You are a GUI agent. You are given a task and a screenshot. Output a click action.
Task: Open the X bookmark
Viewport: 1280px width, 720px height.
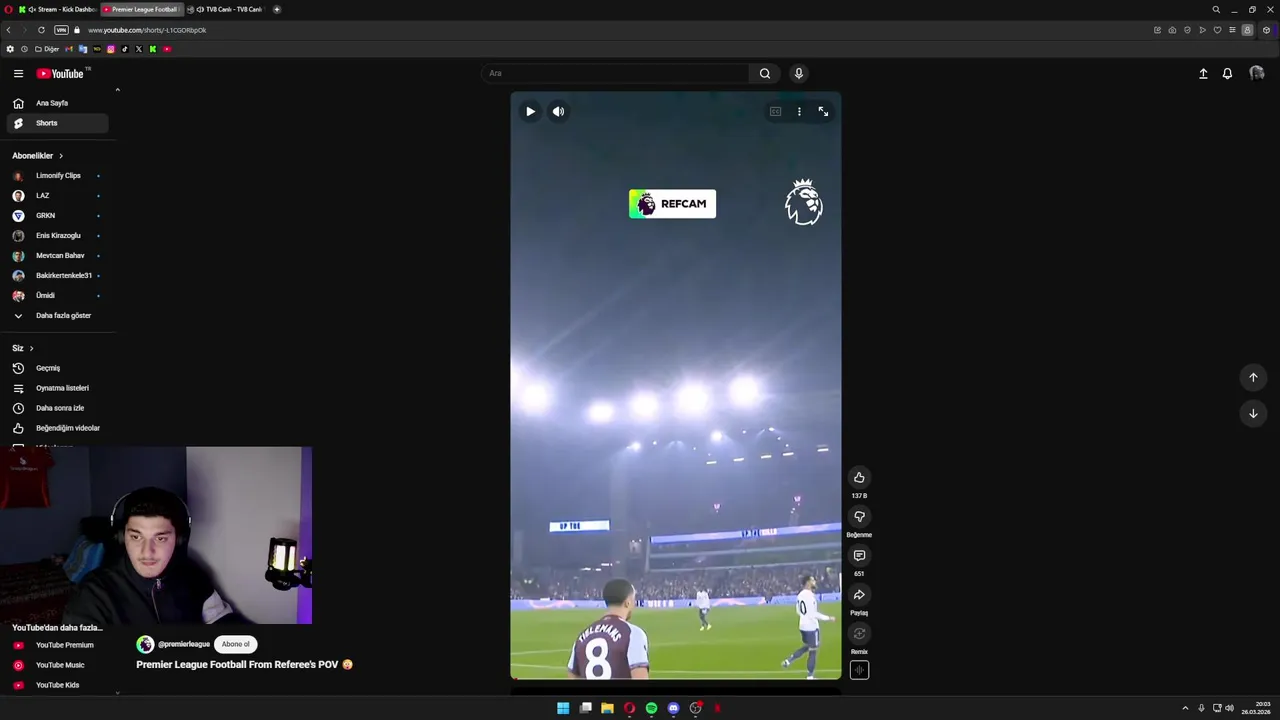tap(139, 49)
